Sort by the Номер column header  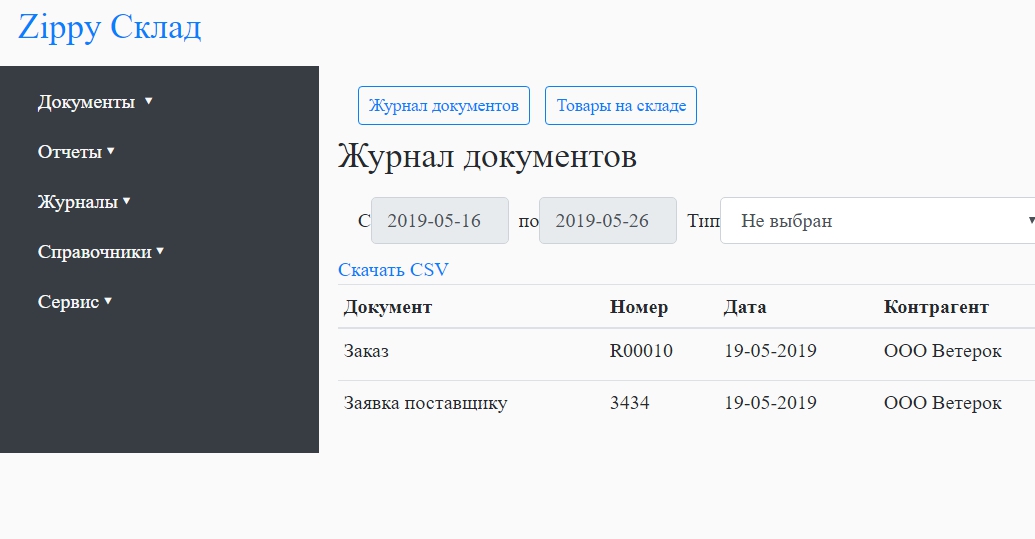coord(638,307)
